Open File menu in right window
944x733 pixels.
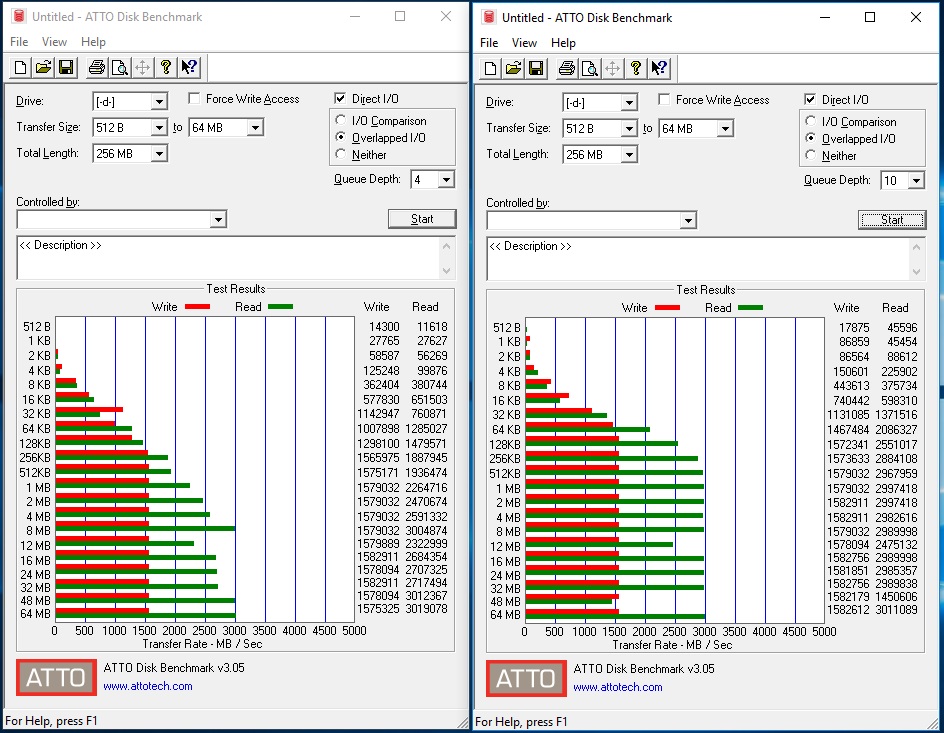(489, 43)
